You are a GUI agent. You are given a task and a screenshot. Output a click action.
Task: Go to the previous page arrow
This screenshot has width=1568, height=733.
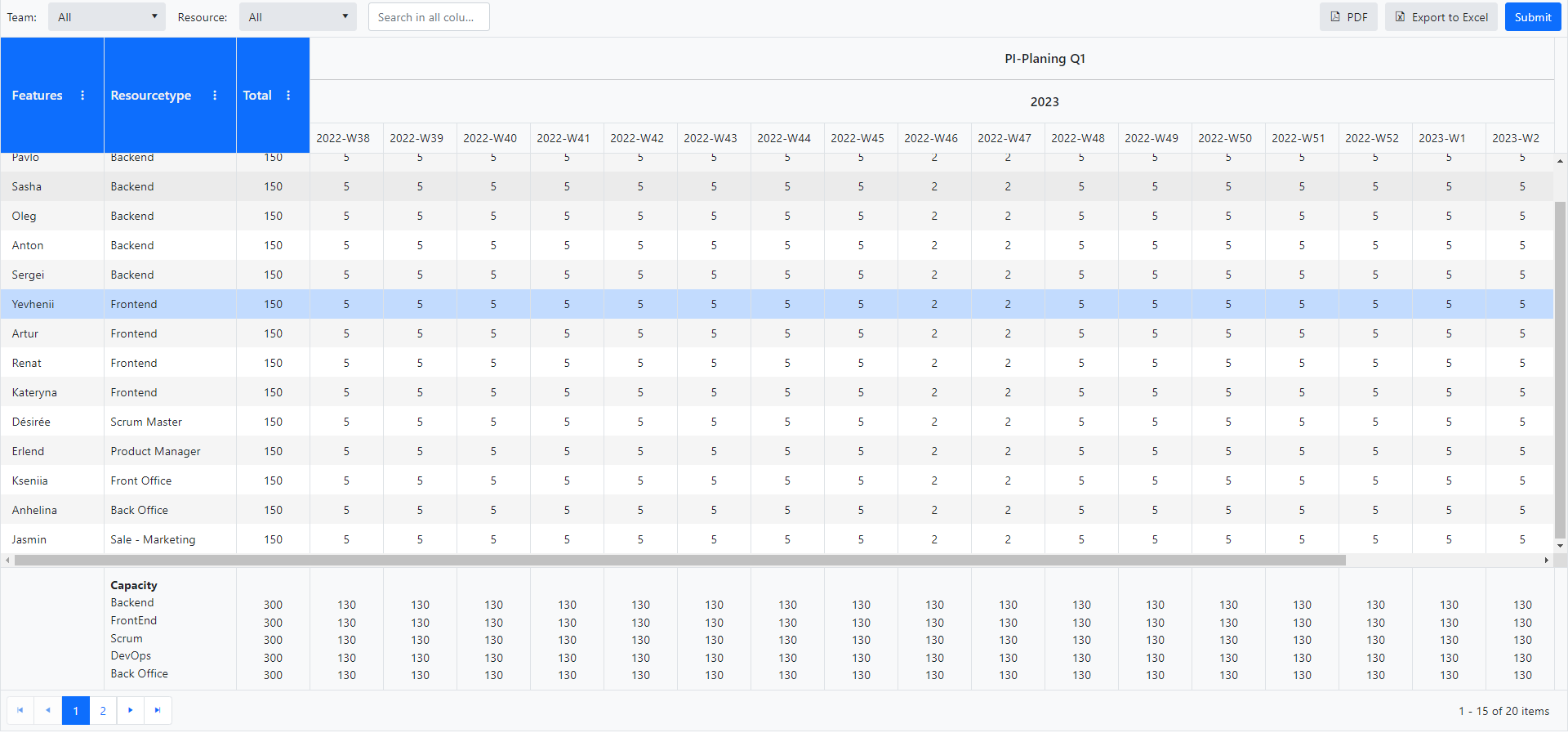(x=48, y=710)
